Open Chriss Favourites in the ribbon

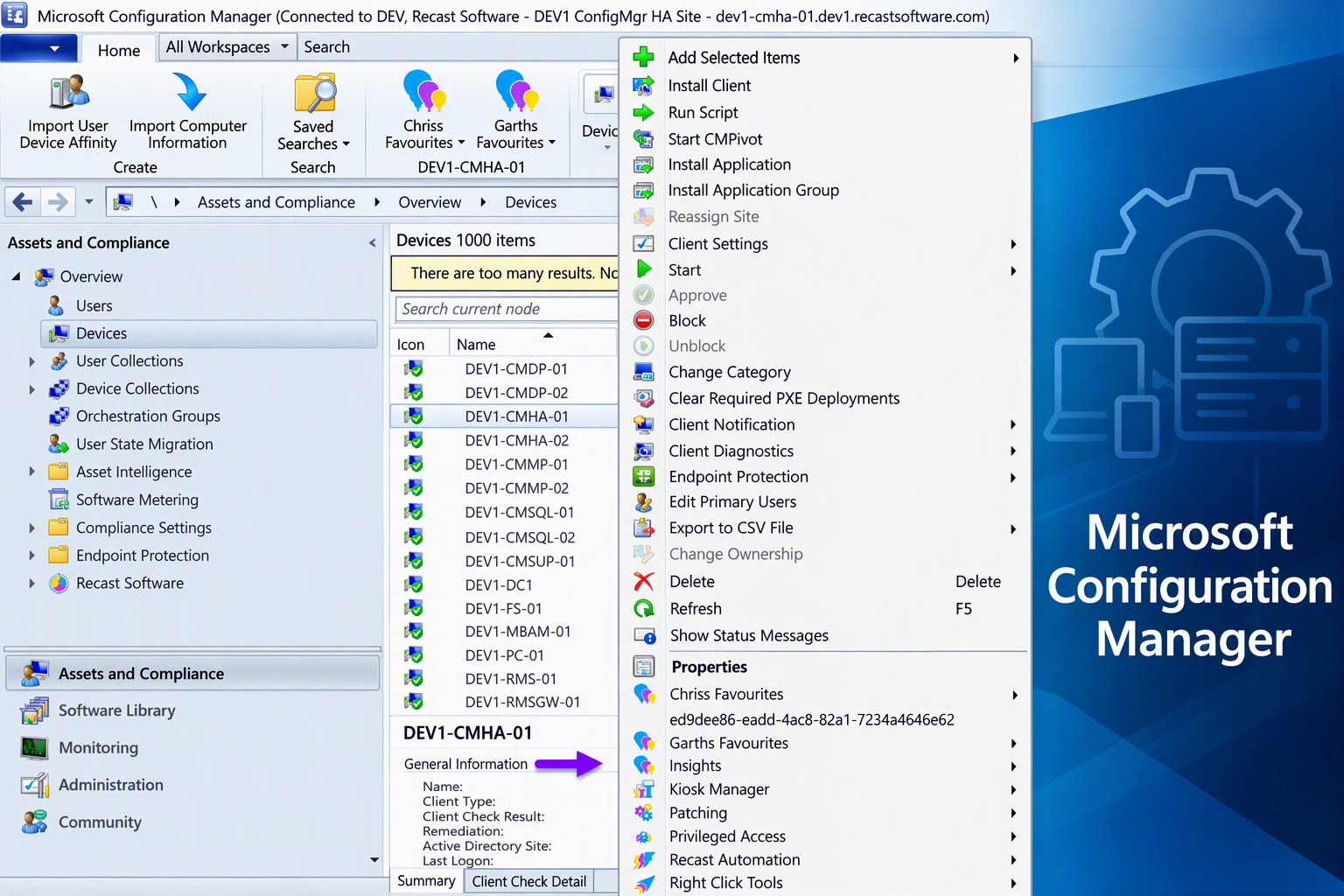pos(424,112)
